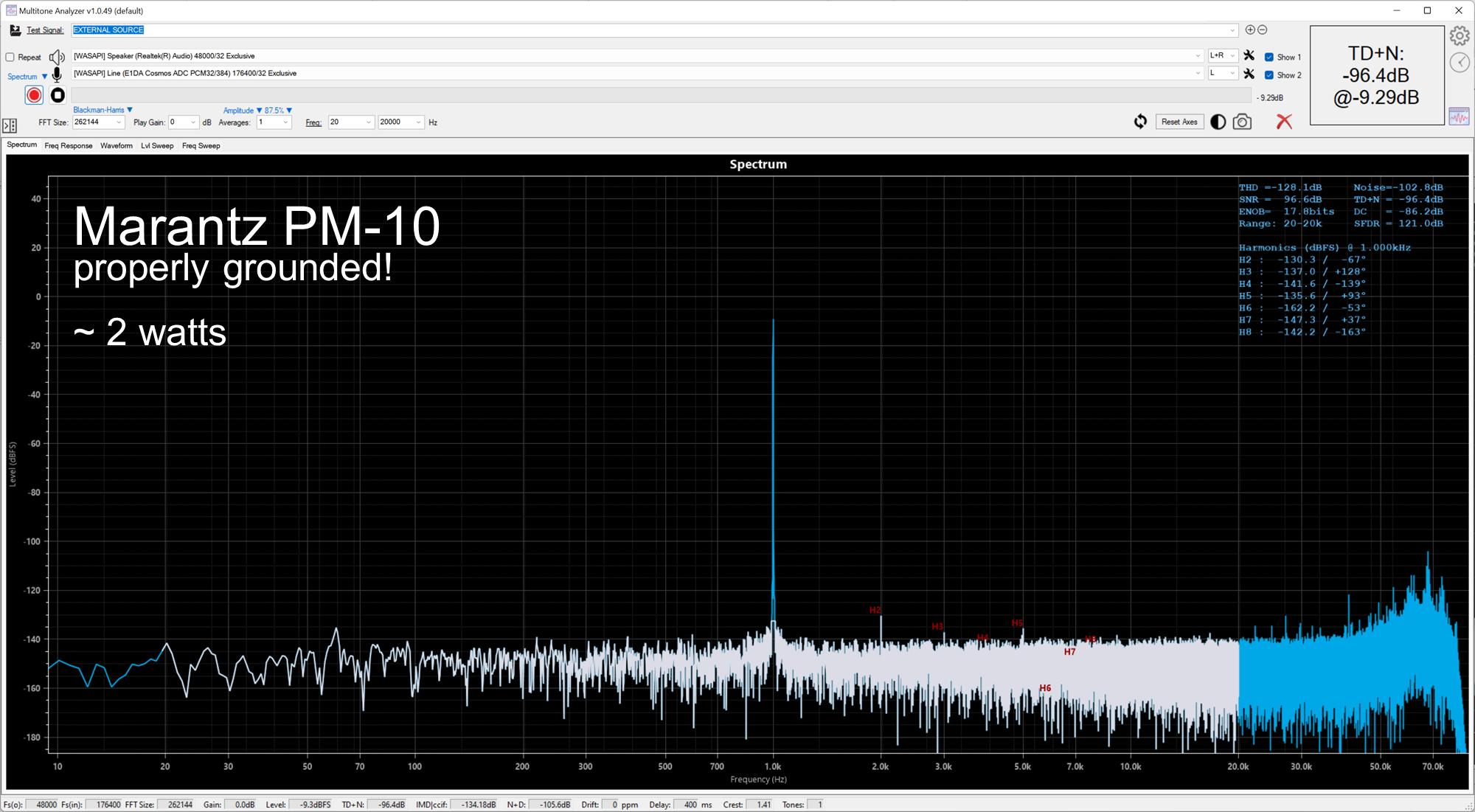Click the H6 harmonic marker on the plot
The width and height of the screenshot is (1475, 812).
(x=1045, y=688)
